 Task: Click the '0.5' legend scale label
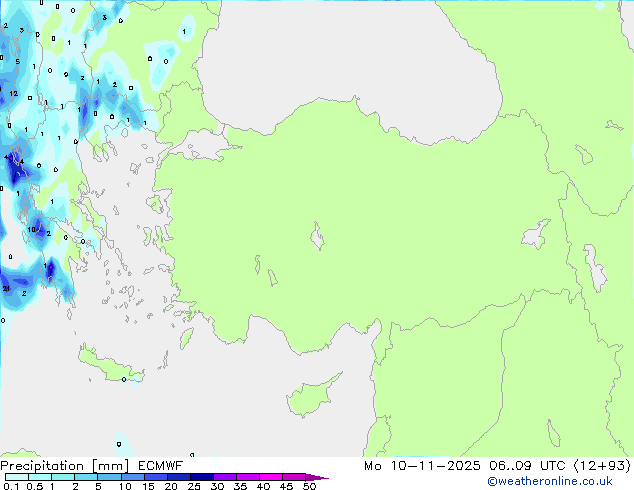pyautogui.click(x=34, y=486)
